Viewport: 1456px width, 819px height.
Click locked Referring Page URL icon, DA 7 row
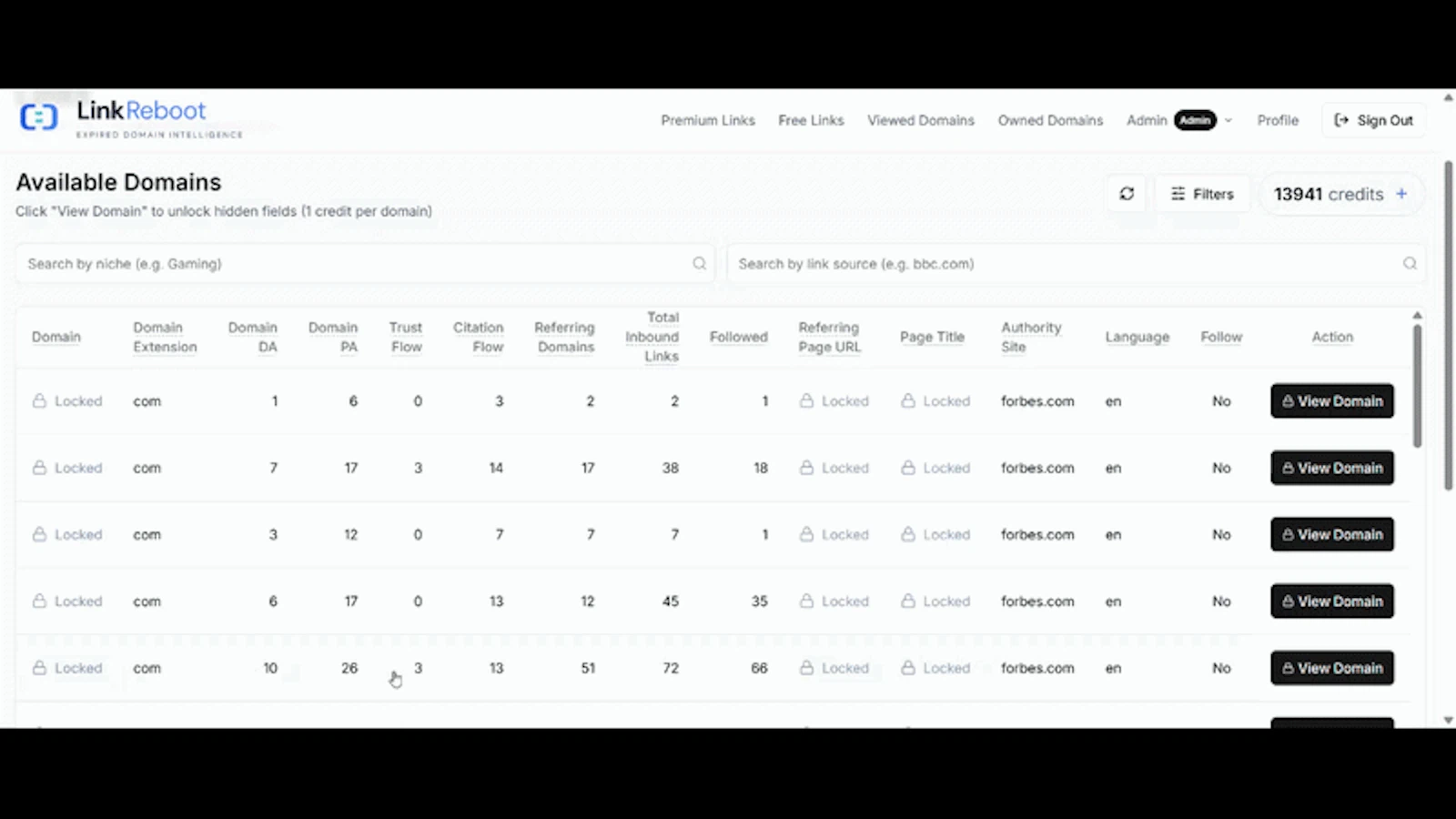pos(806,468)
